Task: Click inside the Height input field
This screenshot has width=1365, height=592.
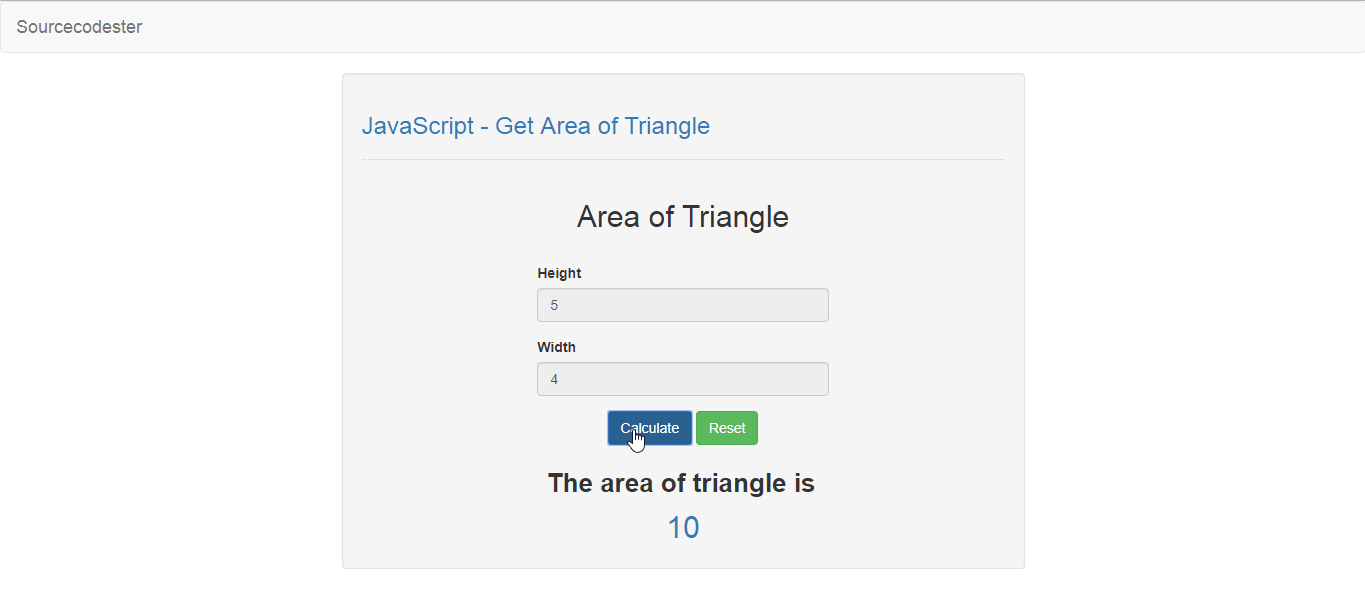Action: (x=683, y=305)
